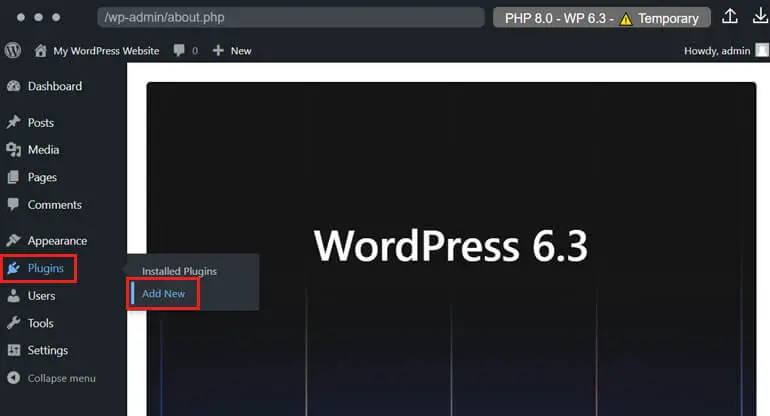770x416 pixels.
Task: Click Howdy, admin account link
Action: point(717,51)
